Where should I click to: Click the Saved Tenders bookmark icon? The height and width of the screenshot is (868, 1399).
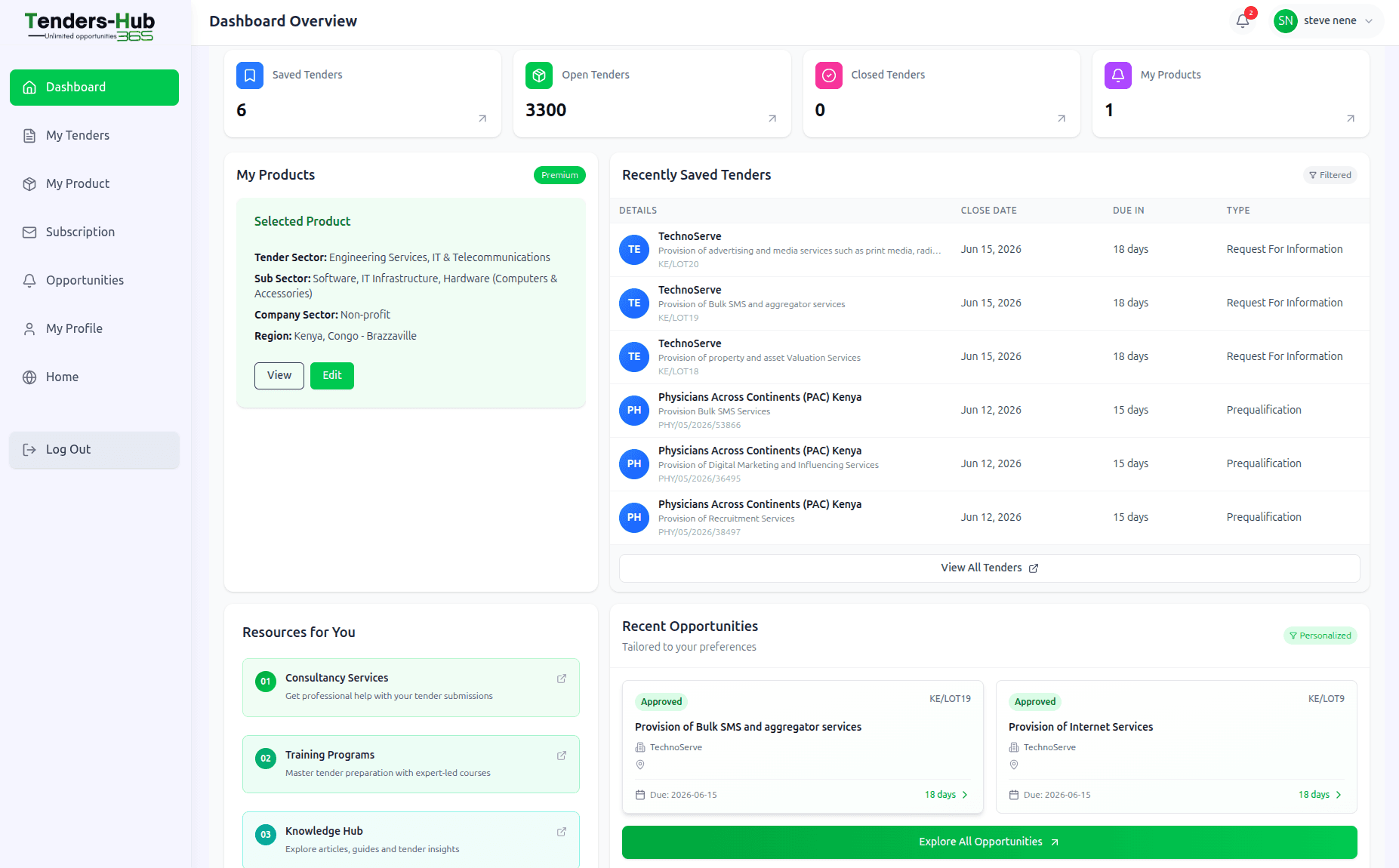[x=250, y=75]
